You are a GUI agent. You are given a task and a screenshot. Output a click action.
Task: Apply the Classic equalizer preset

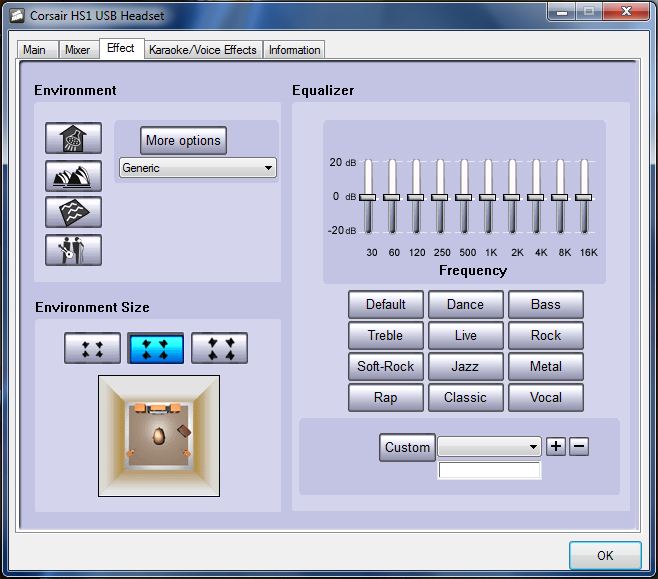[x=465, y=397]
